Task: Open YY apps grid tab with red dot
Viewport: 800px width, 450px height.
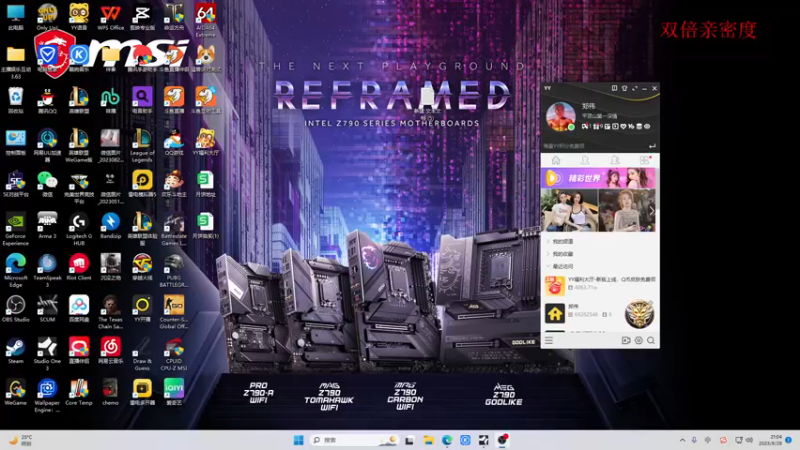Action: pos(645,160)
